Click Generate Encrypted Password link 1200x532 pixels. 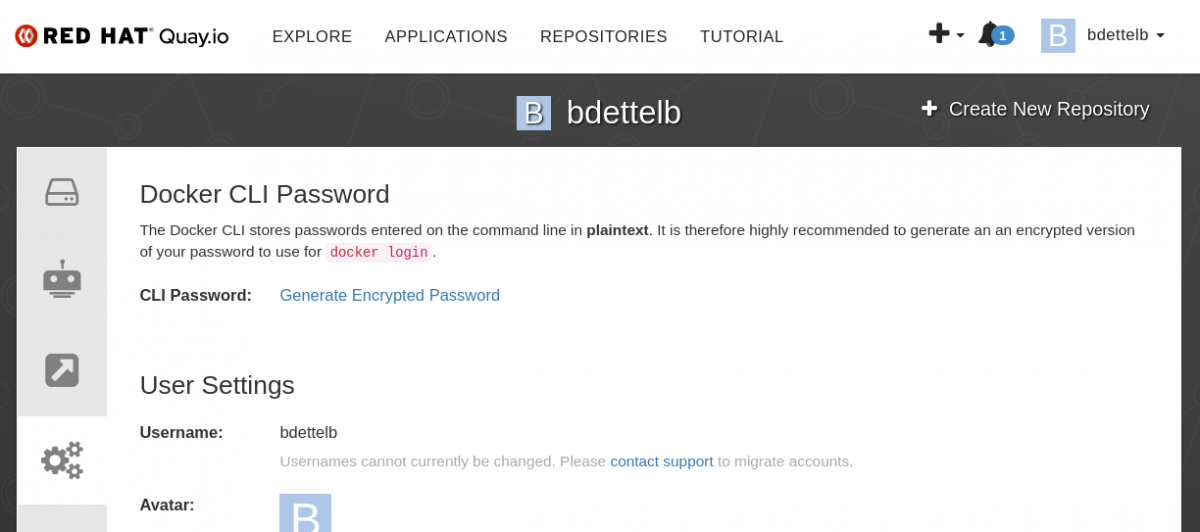pyautogui.click(x=389, y=295)
